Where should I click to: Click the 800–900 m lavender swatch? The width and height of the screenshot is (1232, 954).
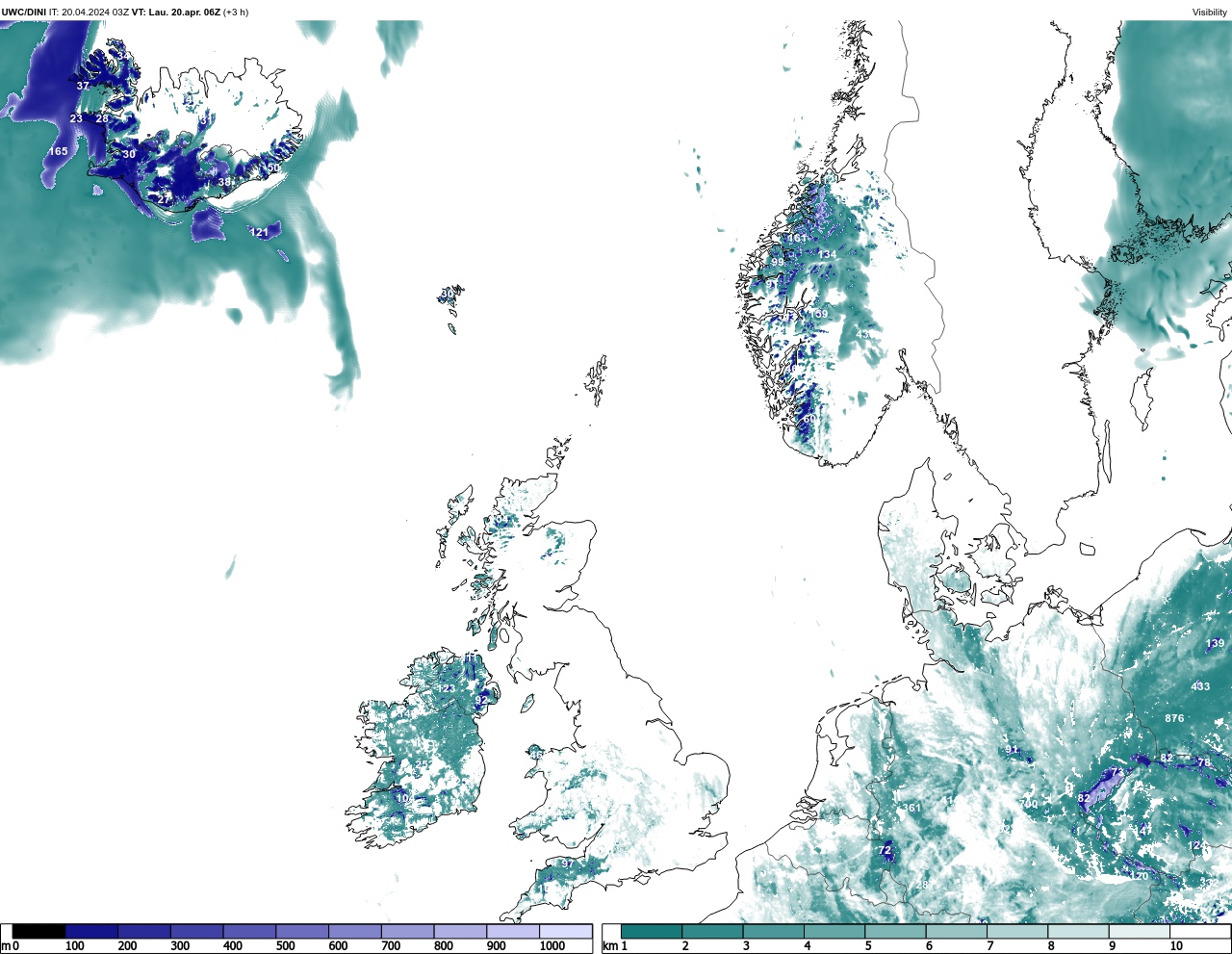coord(460,931)
